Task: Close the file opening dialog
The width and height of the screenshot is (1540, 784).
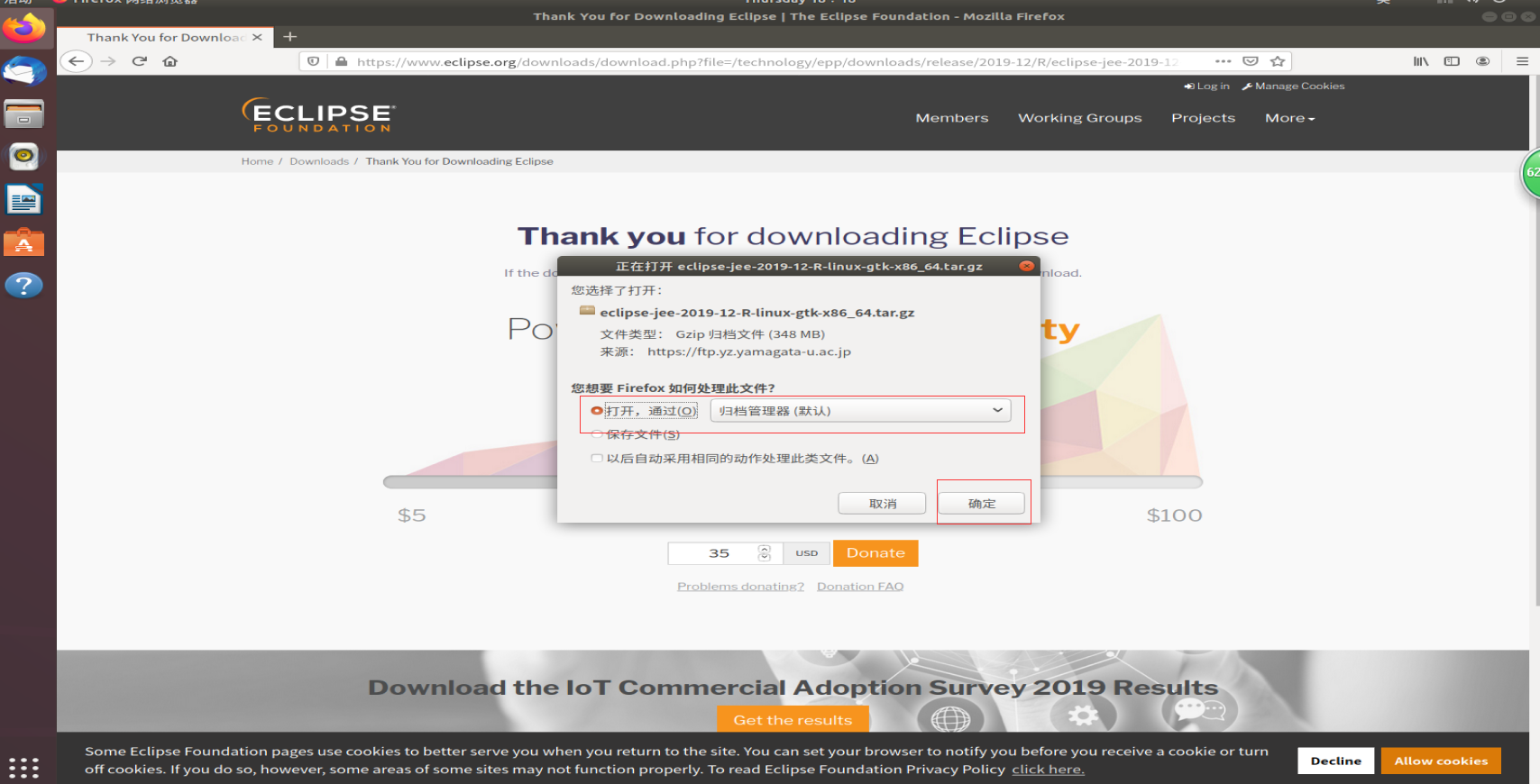Action: [1026, 266]
